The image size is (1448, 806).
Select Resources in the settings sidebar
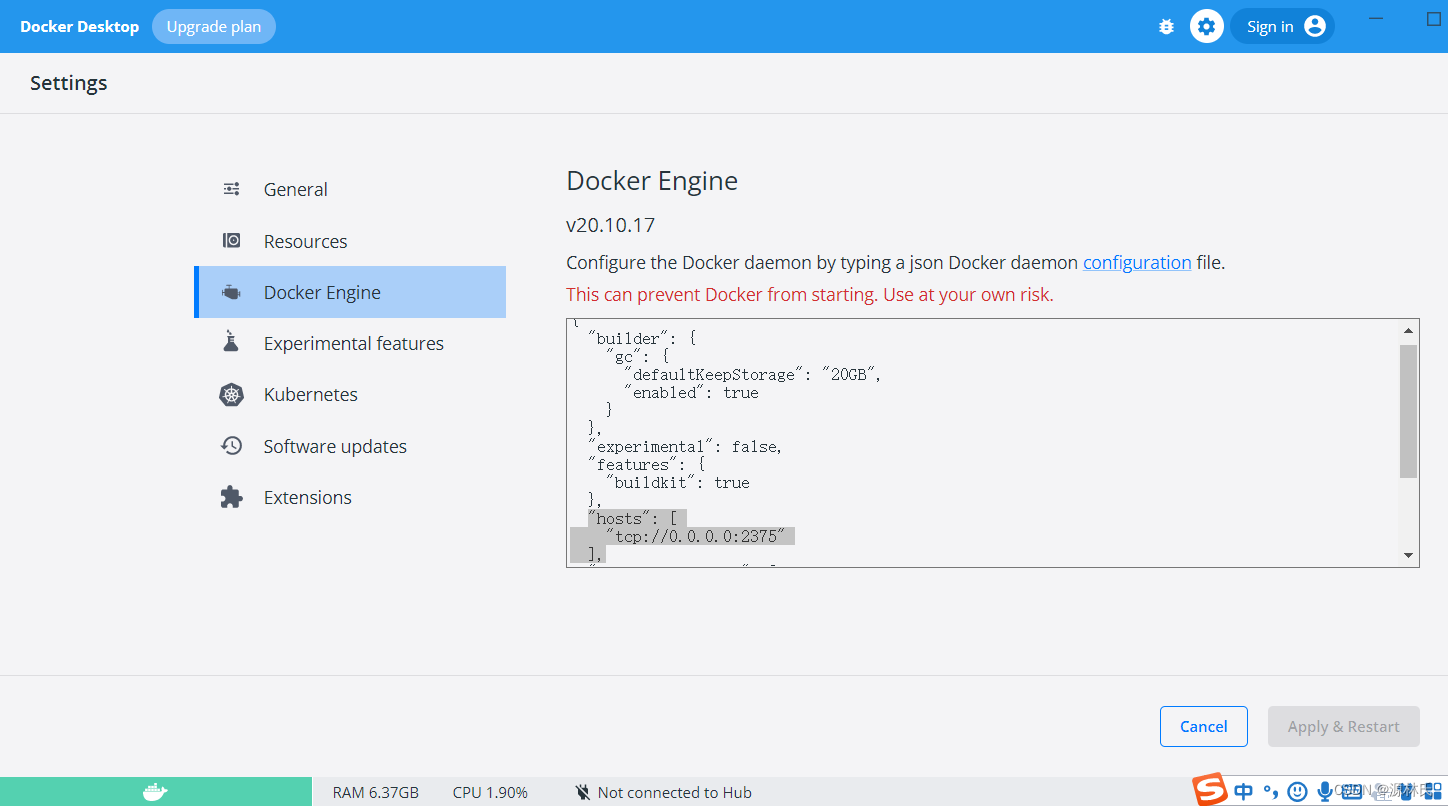click(305, 241)
